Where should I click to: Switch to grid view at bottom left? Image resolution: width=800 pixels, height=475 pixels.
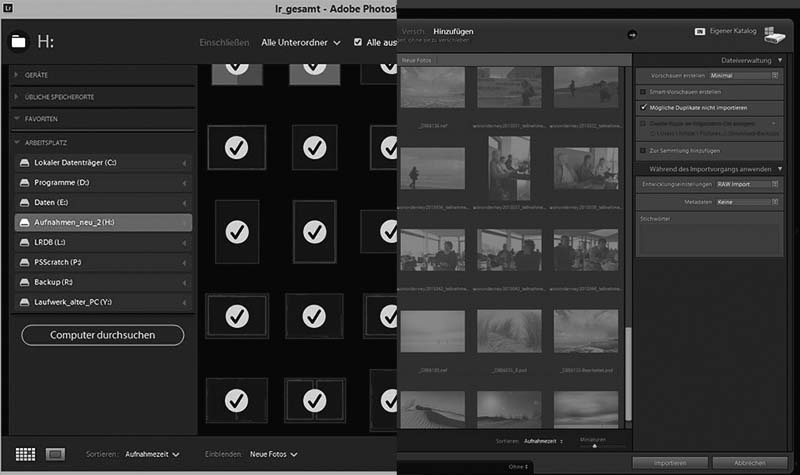25,454
